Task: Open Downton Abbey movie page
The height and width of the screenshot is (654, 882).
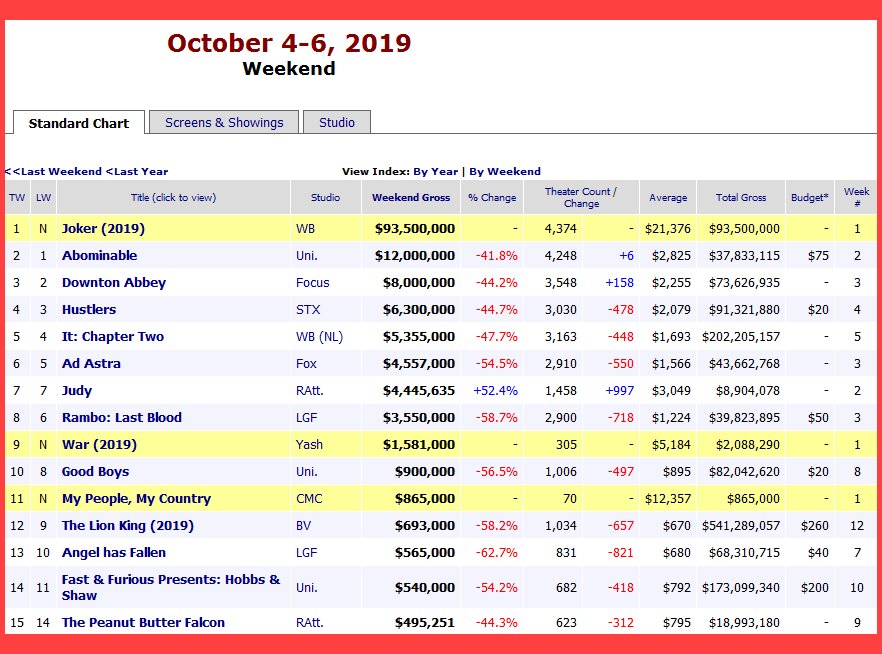Action: coord(113,282)
